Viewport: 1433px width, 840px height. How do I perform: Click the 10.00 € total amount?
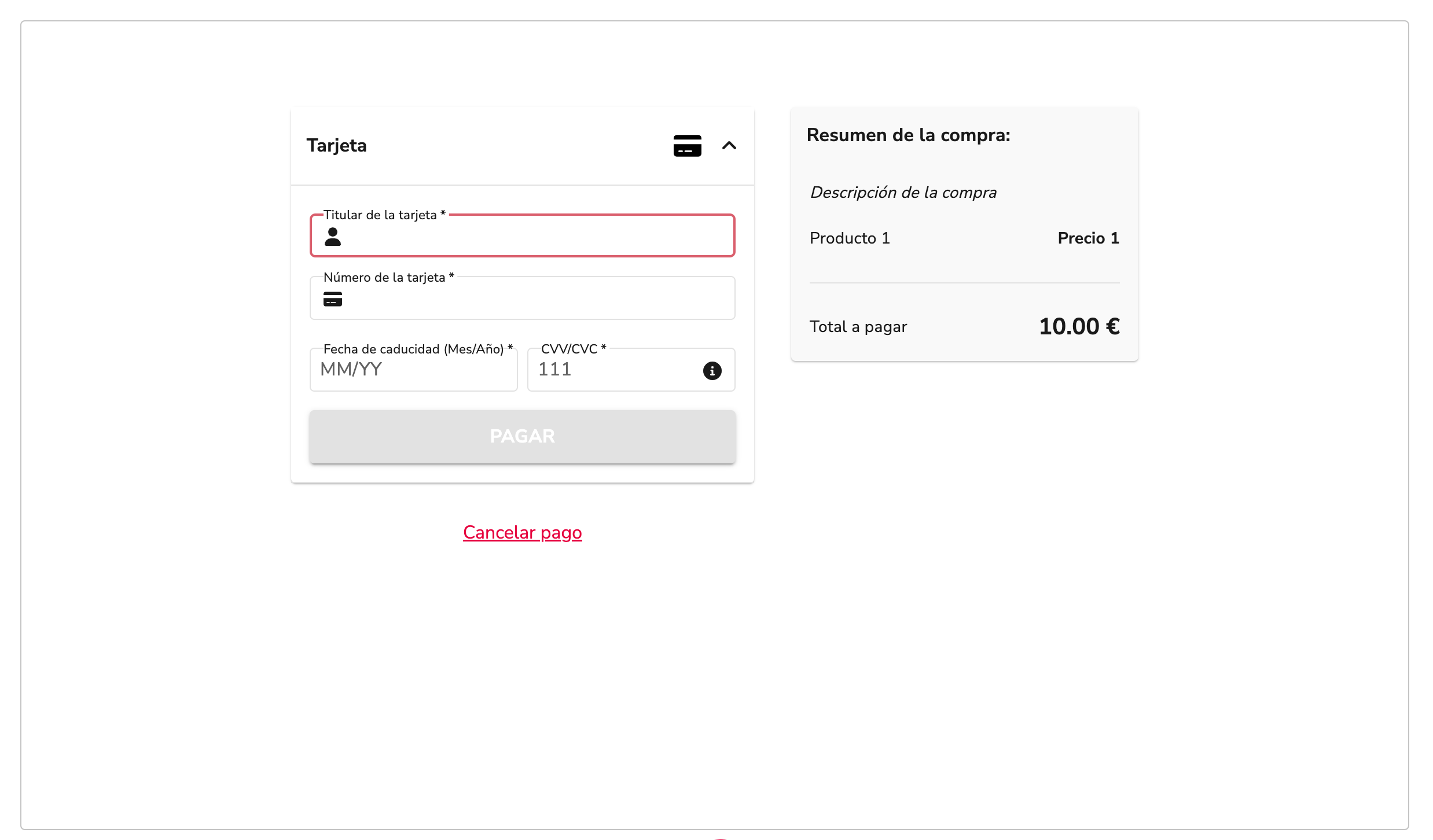click(1079, 326)
